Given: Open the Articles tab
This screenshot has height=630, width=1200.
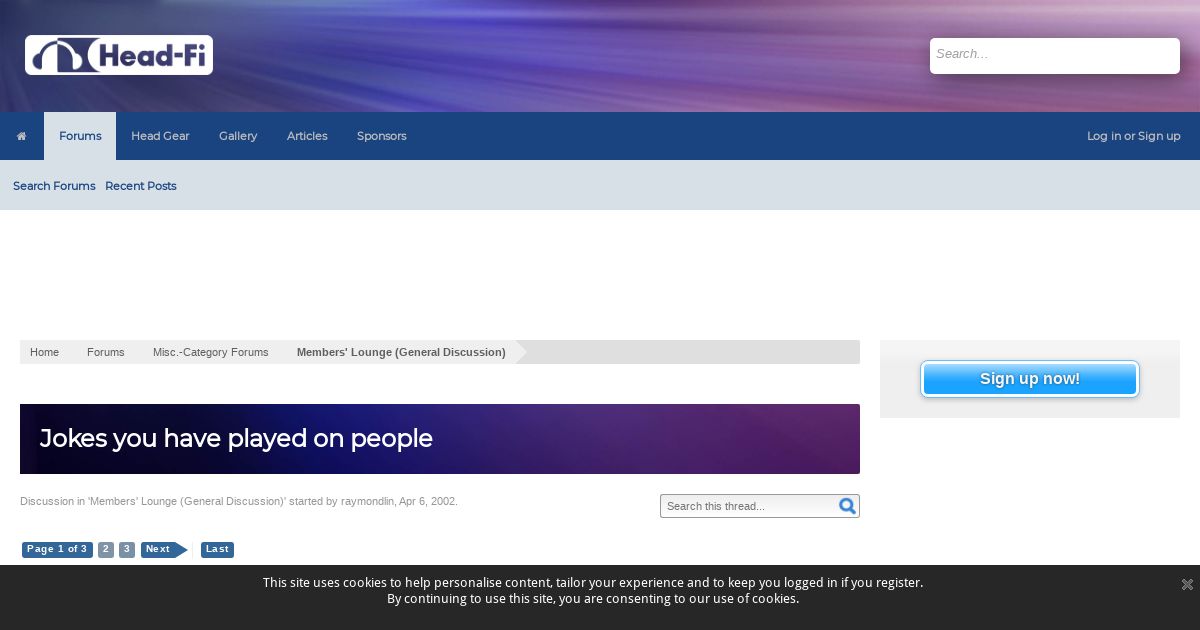Looking at the screenshot, I should click(307, 136).
